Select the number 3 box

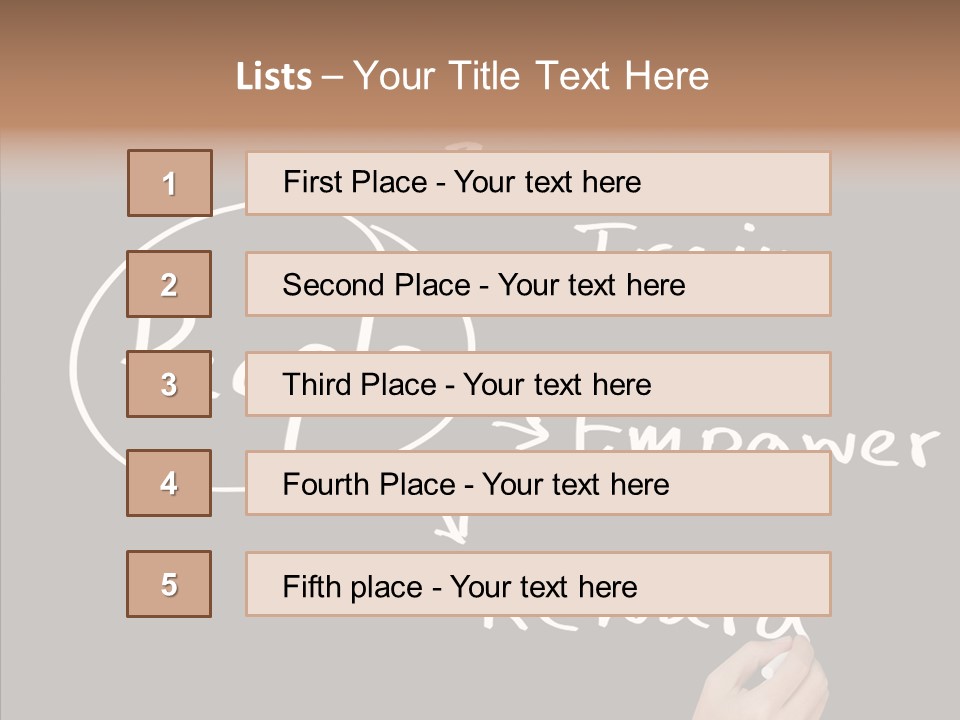[x=169, y=384]
